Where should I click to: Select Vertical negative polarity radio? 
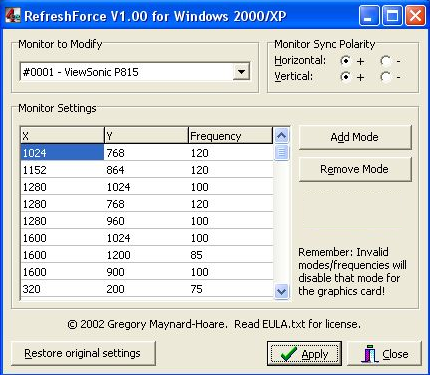coord(385,77)
